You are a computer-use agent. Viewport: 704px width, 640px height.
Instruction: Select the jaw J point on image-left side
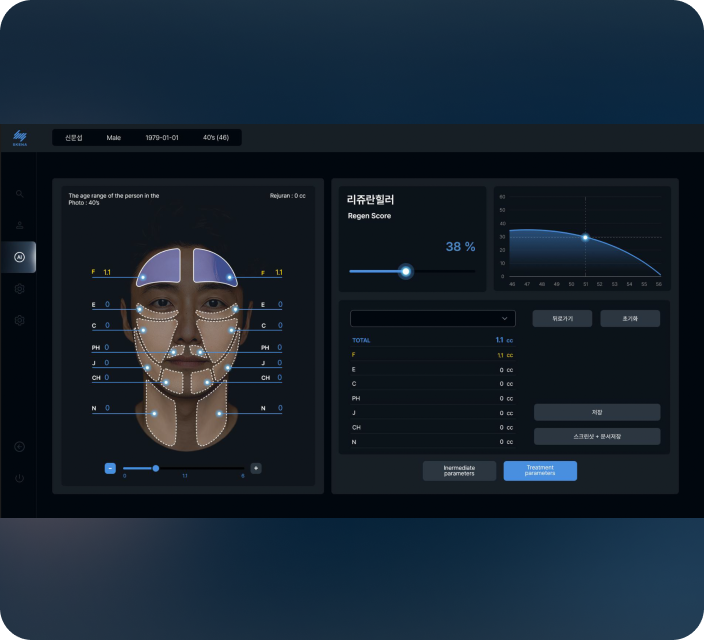click(x=147, y=367)
